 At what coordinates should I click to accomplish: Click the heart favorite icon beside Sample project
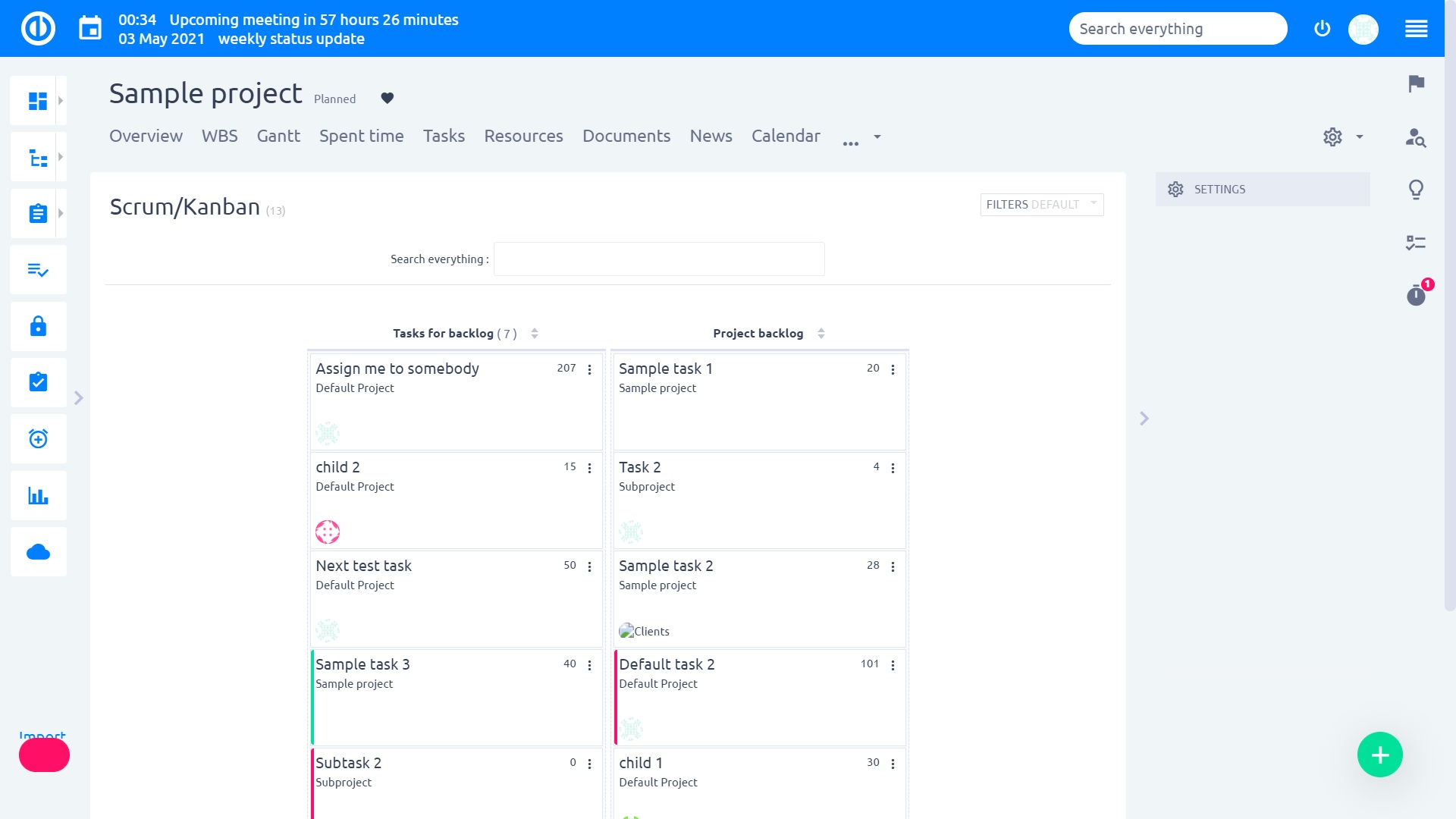[387, 98]
